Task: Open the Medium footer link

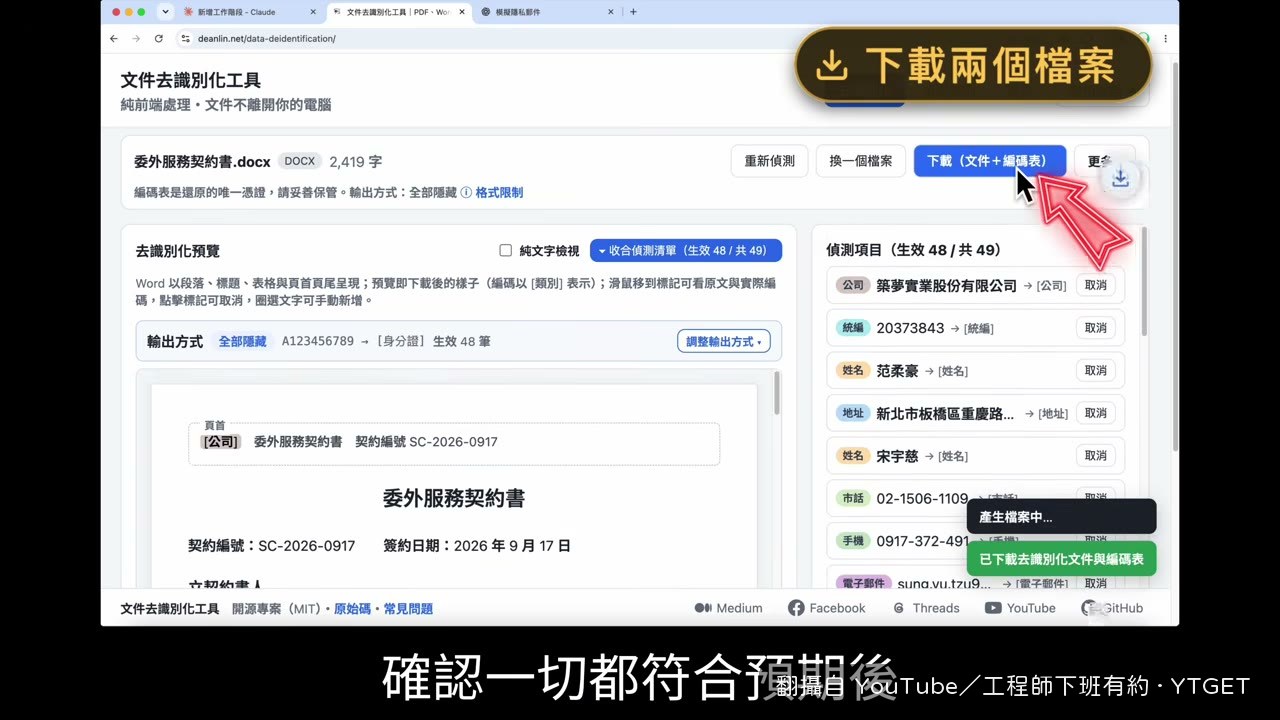Action: point(728,608)
